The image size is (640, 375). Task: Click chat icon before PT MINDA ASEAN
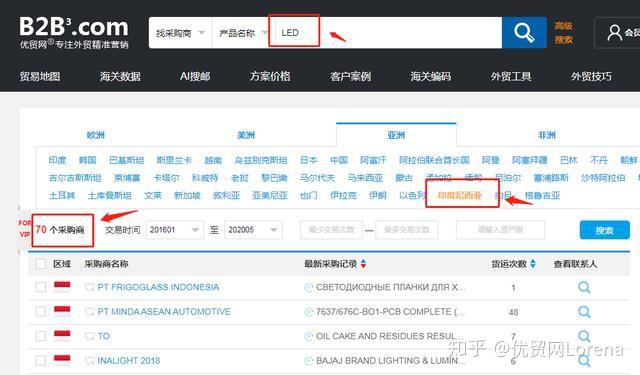pos(89,312)
